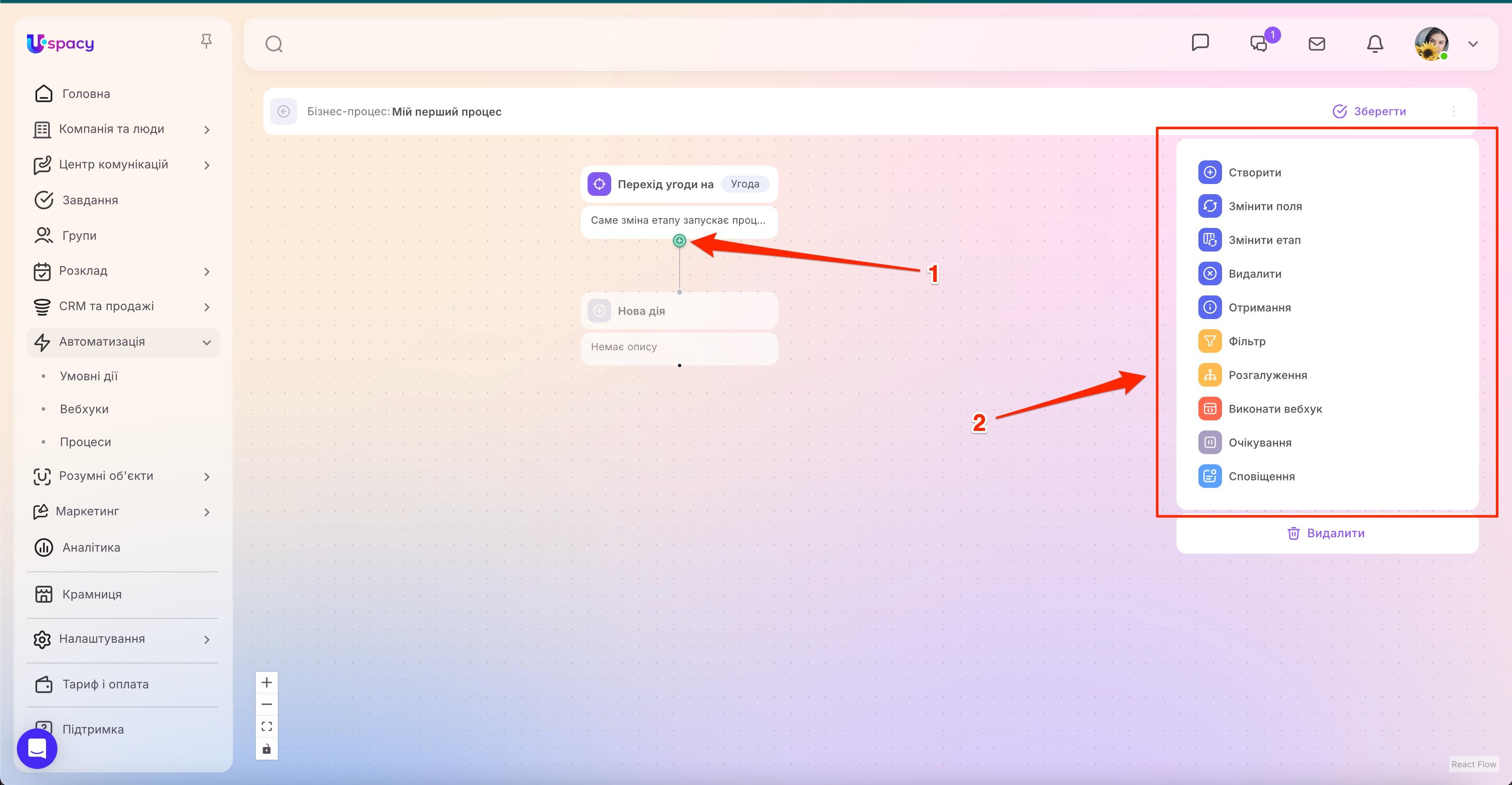Select the Сповіщення notification action icon

(x=1210, y=476)
